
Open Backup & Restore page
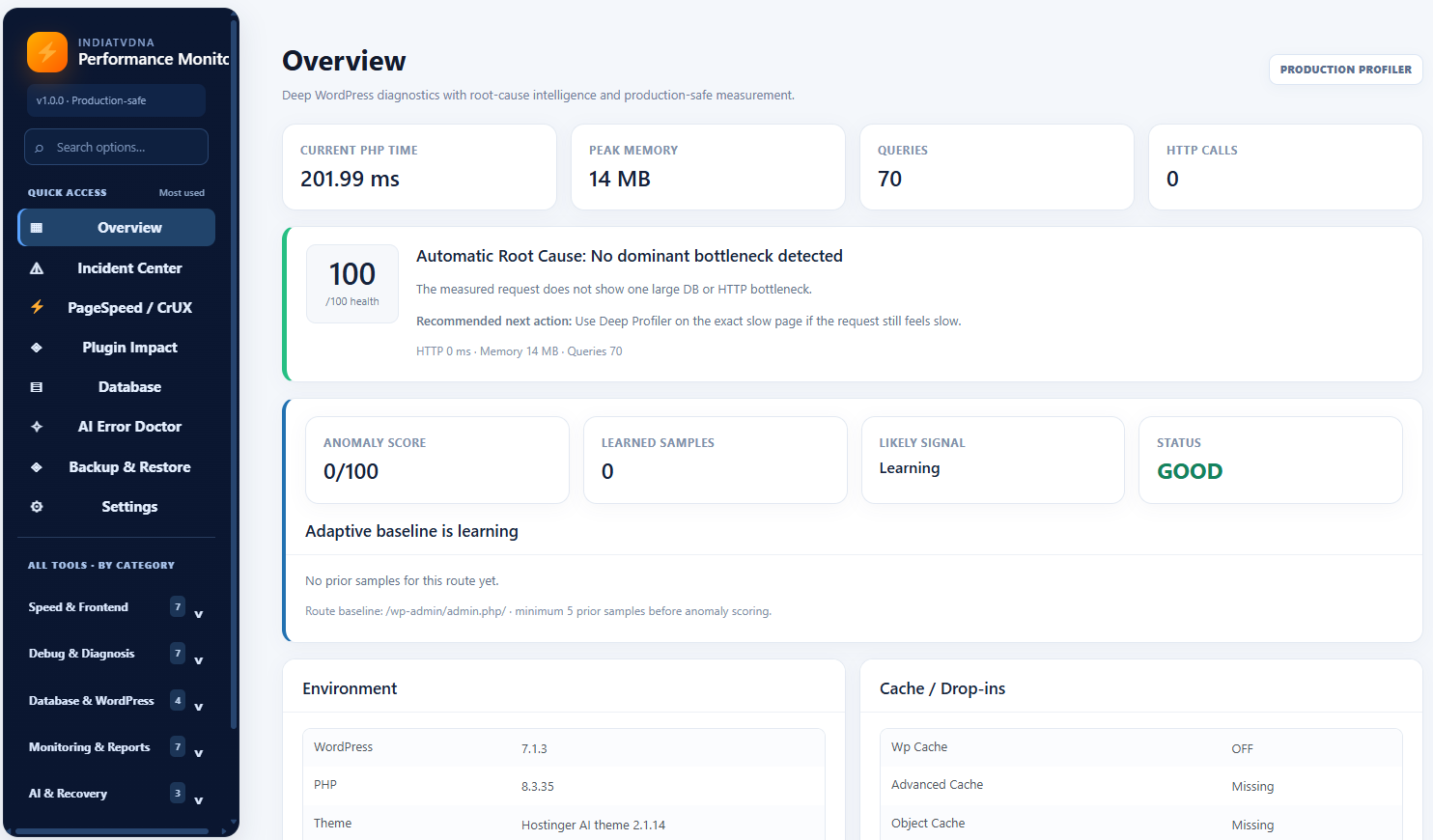pos(116,467)
